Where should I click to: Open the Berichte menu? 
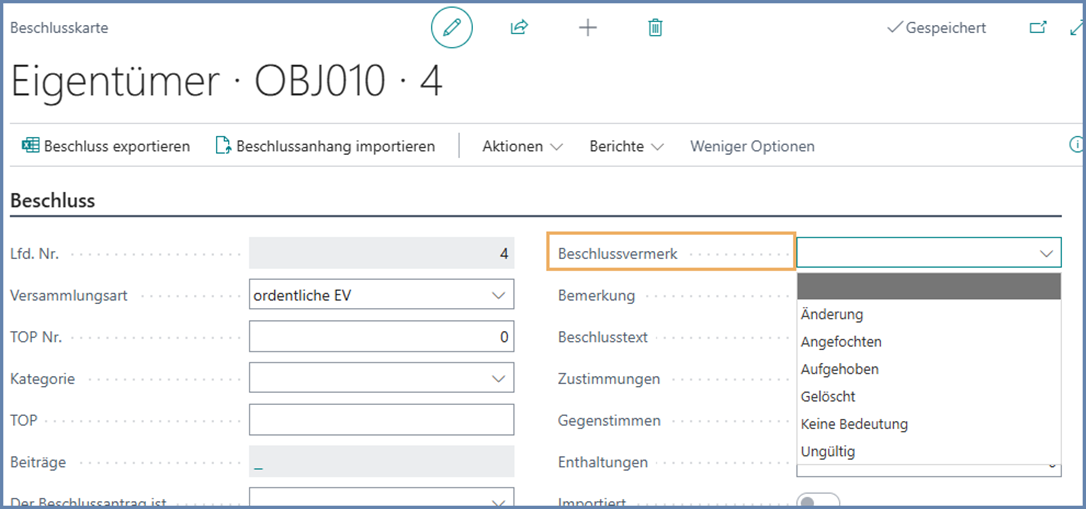[x=626, y=146]
